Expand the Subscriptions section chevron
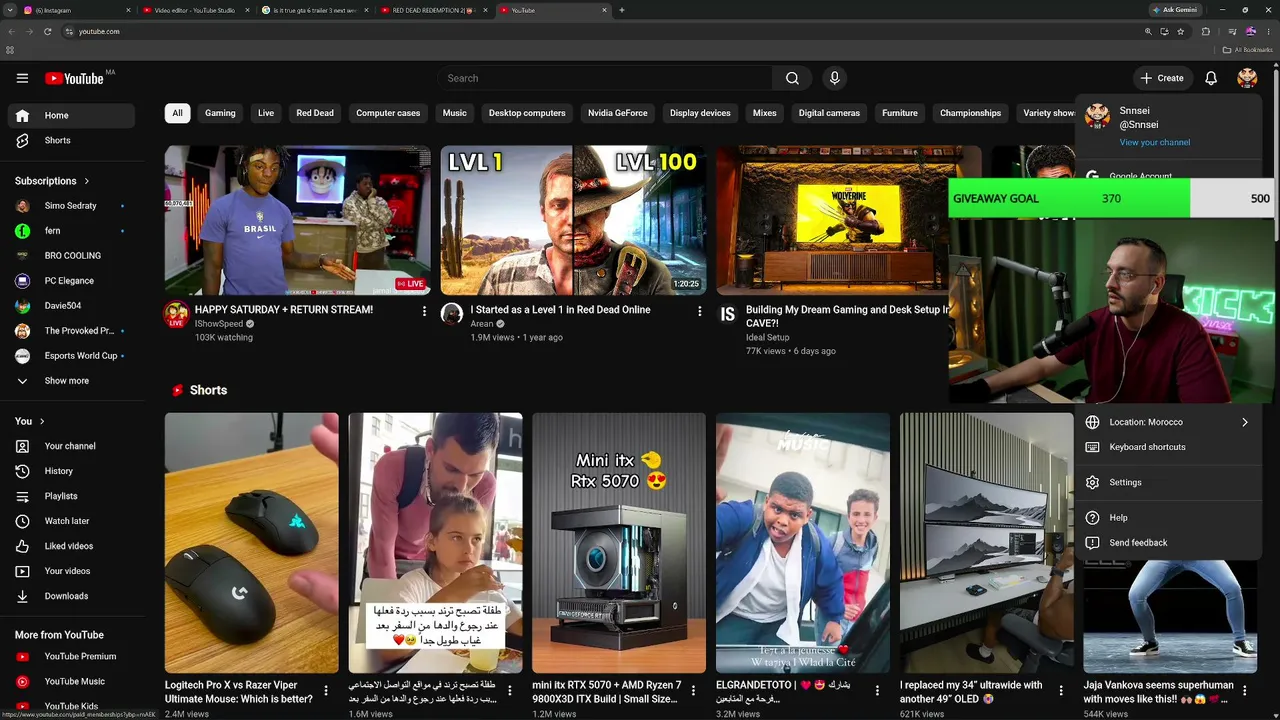 pyautogui.click(x=86, y=181)
